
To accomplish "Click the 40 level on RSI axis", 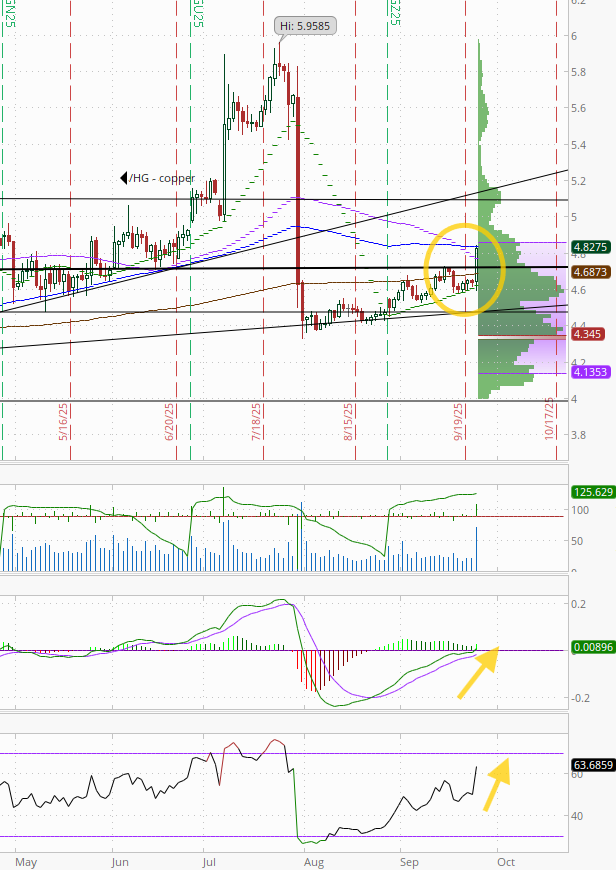I will point(577,816).
